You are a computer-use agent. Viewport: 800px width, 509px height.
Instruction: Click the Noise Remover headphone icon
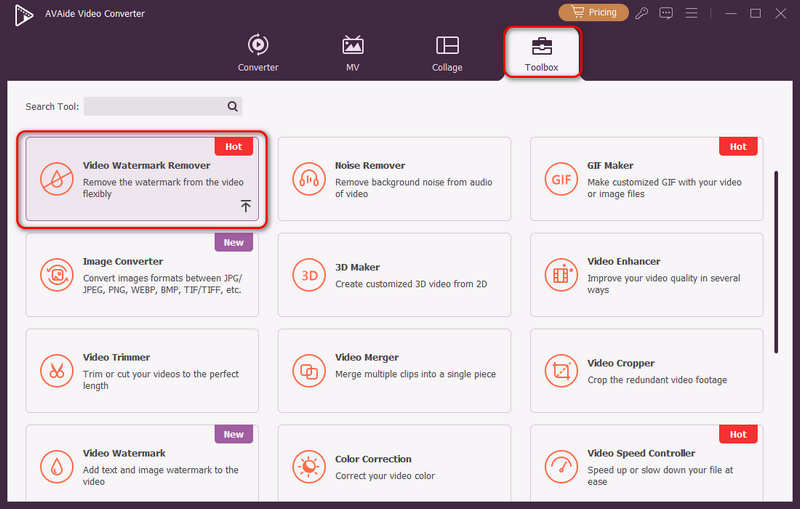click(309, 179)
